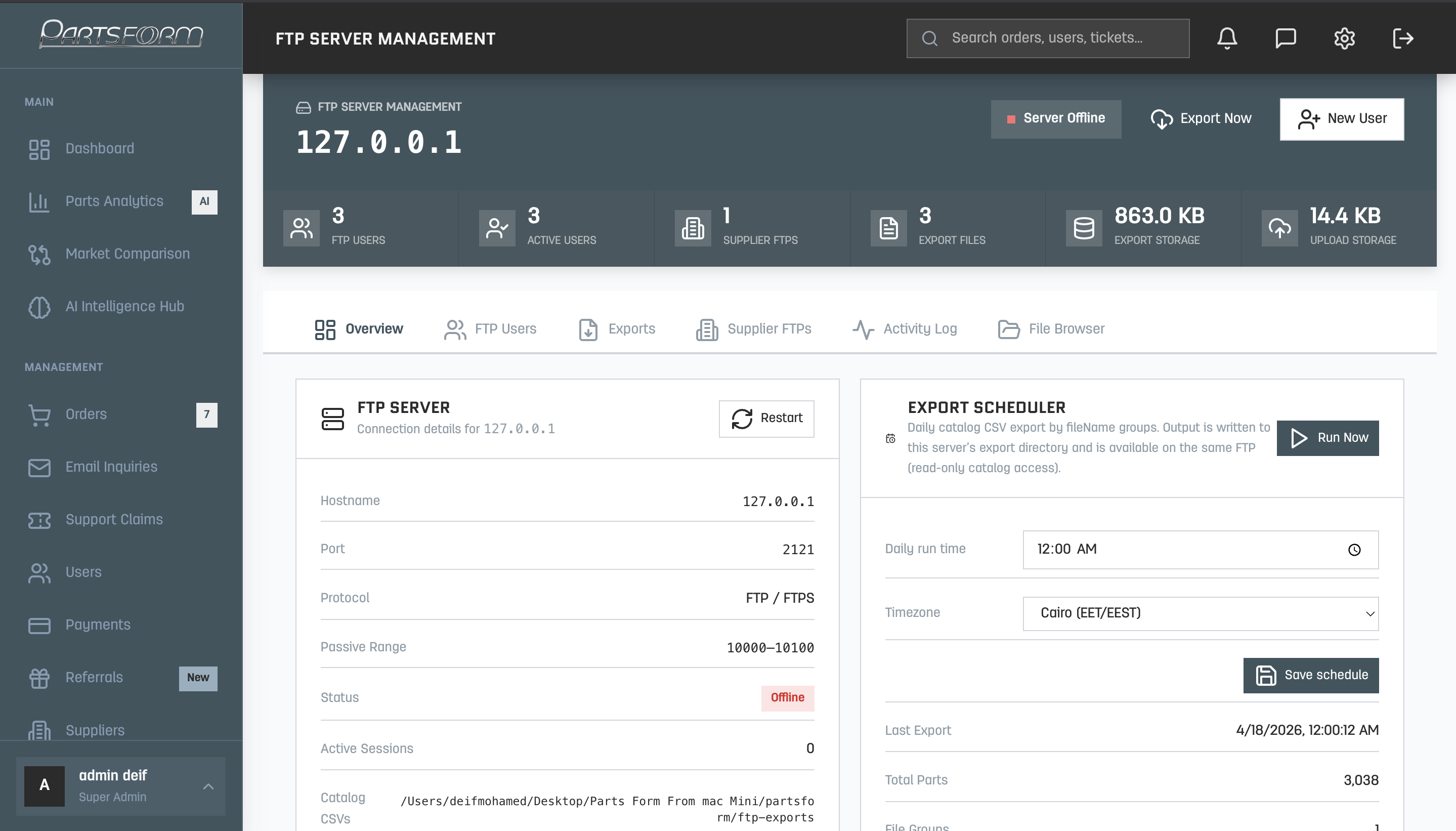Restart the FTP server
The width and height of the screenshot is (1456, 831).
pyautogui.click(x=766, y=419)
